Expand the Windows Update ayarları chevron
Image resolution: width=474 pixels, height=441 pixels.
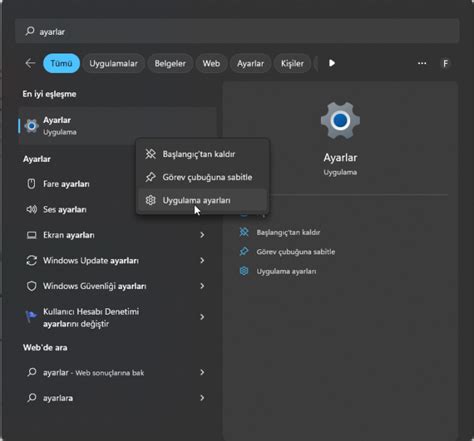pyautogui.click(x=202, y=260)
